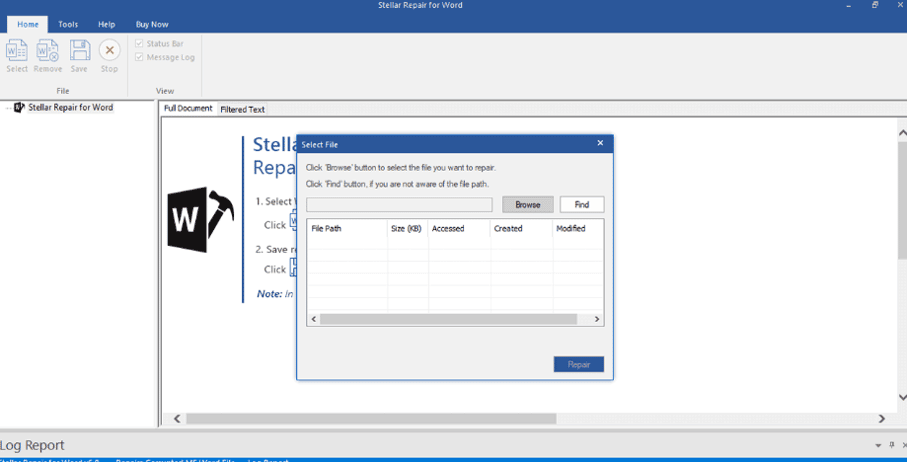
Task: Click the Word logo icon in tree panel
Action: coord(20,107)
